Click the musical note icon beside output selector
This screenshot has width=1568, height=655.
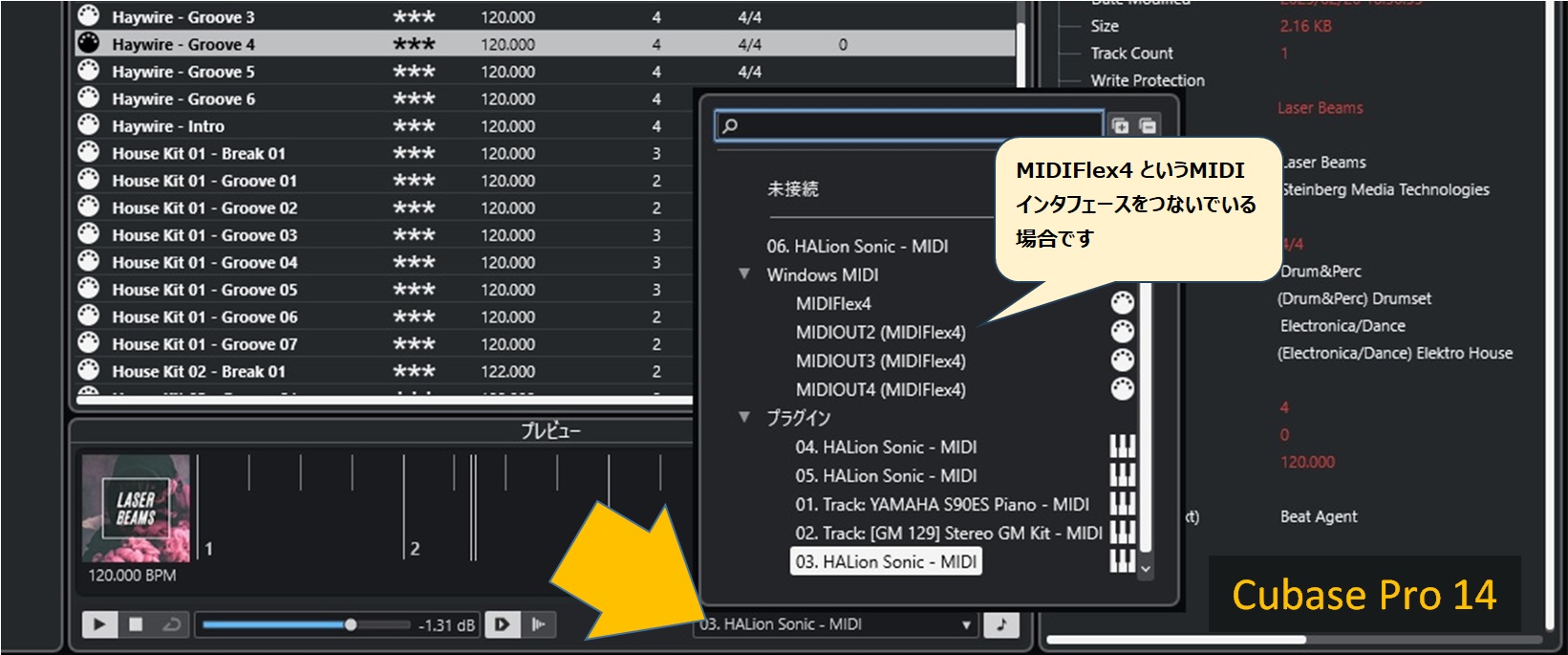coord(1001,624)
